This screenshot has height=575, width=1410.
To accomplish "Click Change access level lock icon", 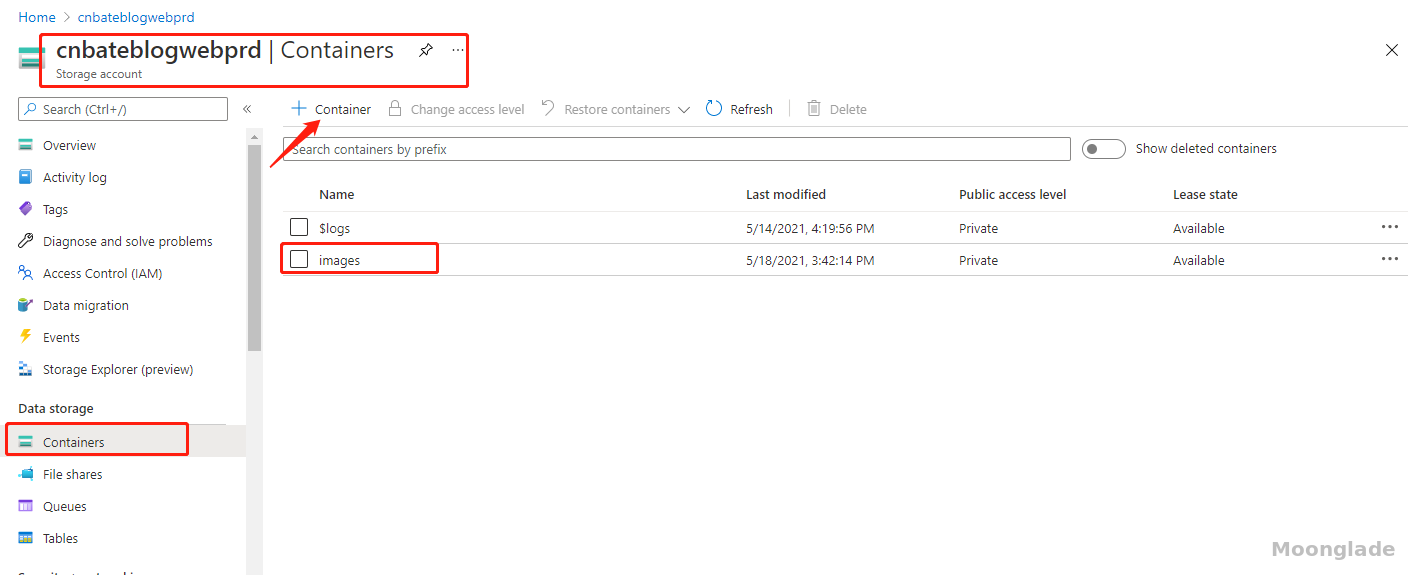I will pos(395,108).
